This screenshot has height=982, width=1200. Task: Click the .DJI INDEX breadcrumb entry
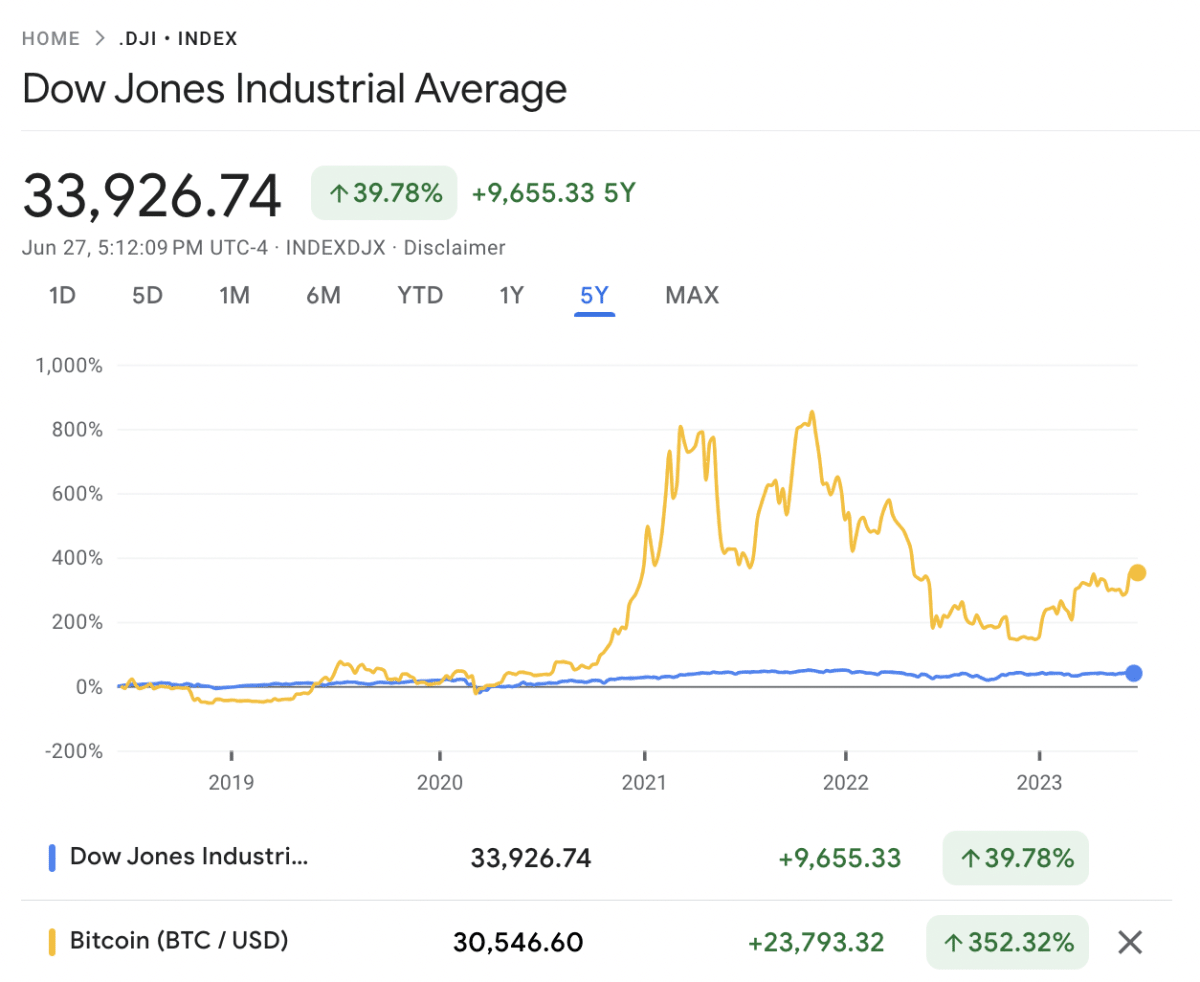pos(178,38)
